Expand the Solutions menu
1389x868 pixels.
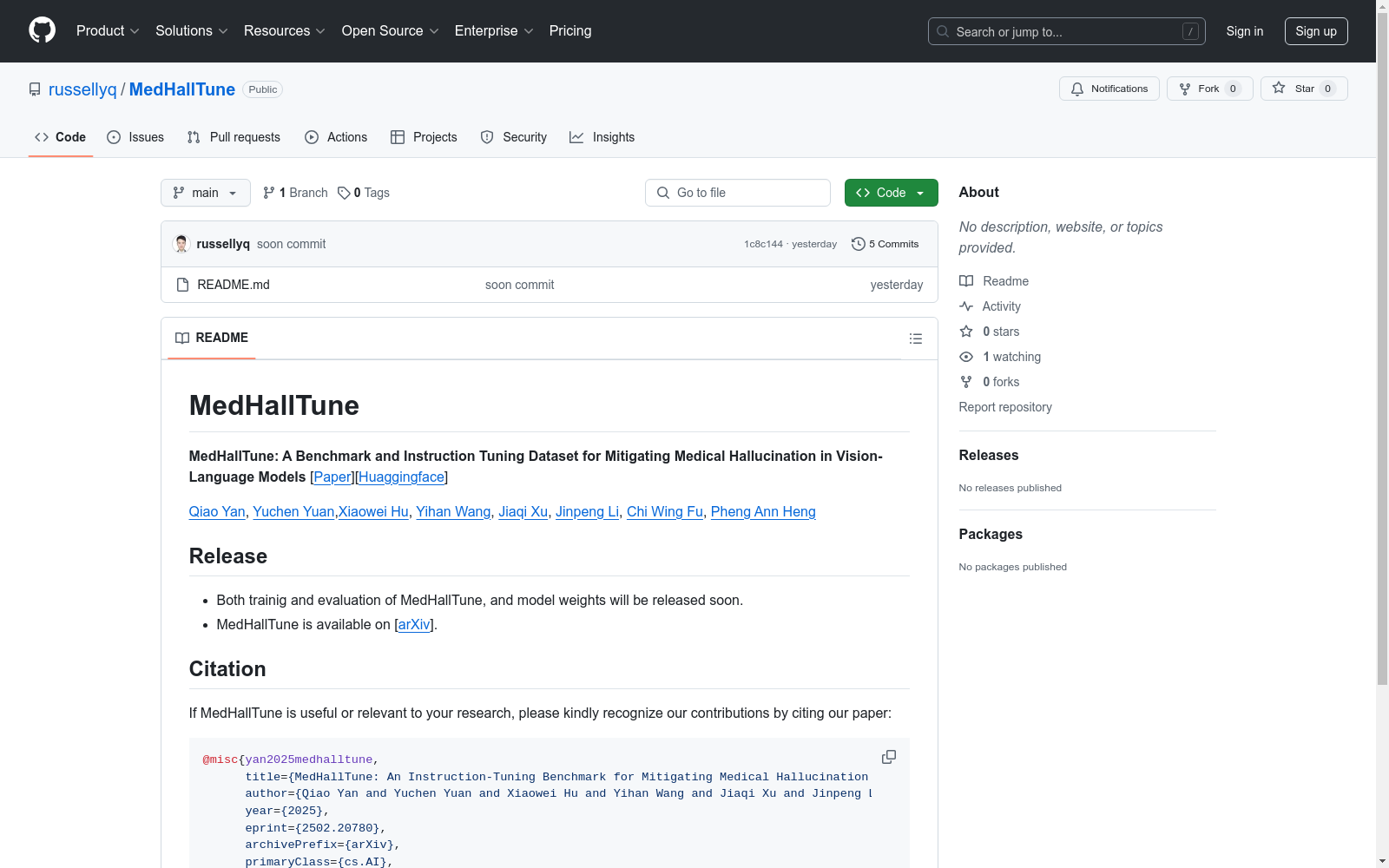[x=192, y=31]
